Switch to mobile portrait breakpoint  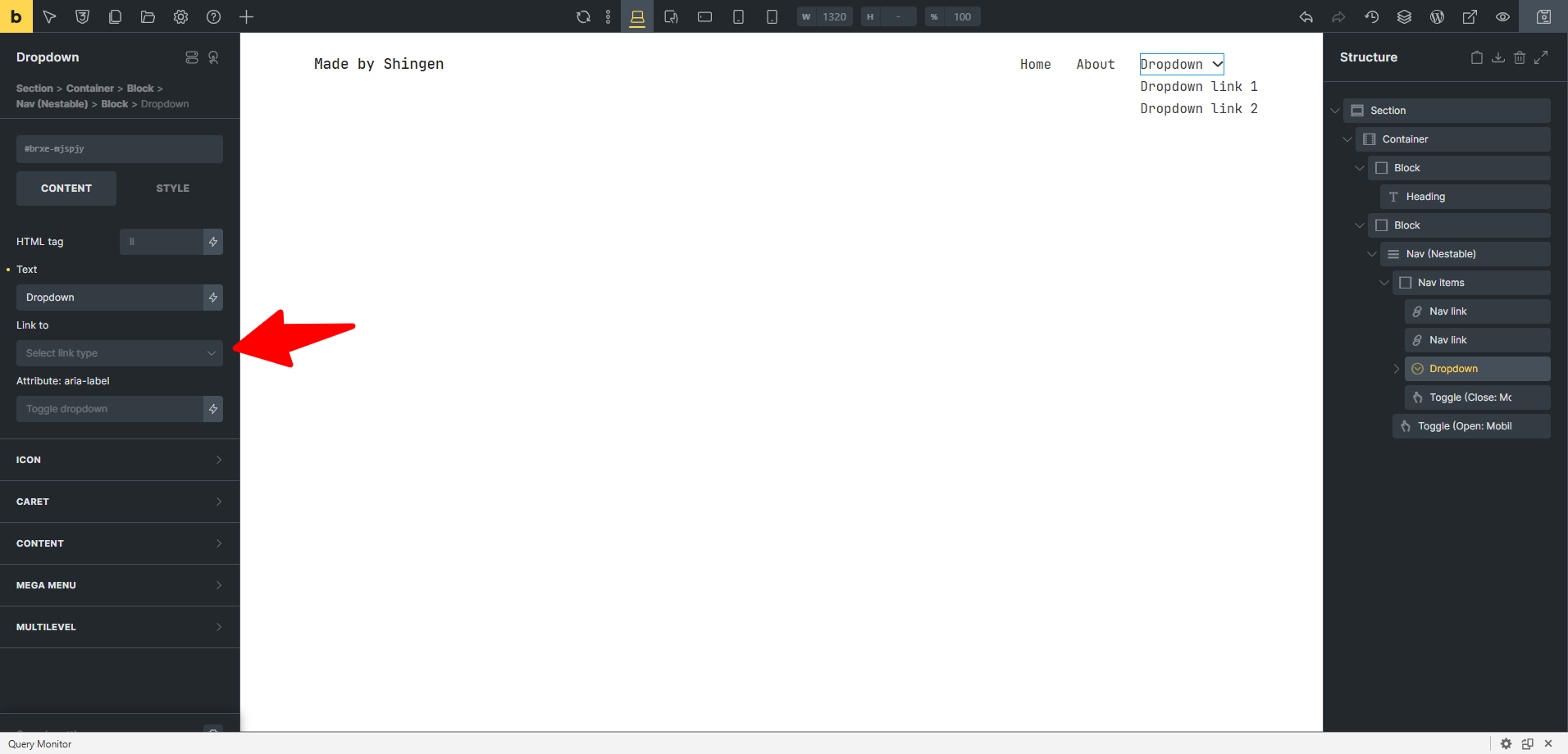[772, 16]
